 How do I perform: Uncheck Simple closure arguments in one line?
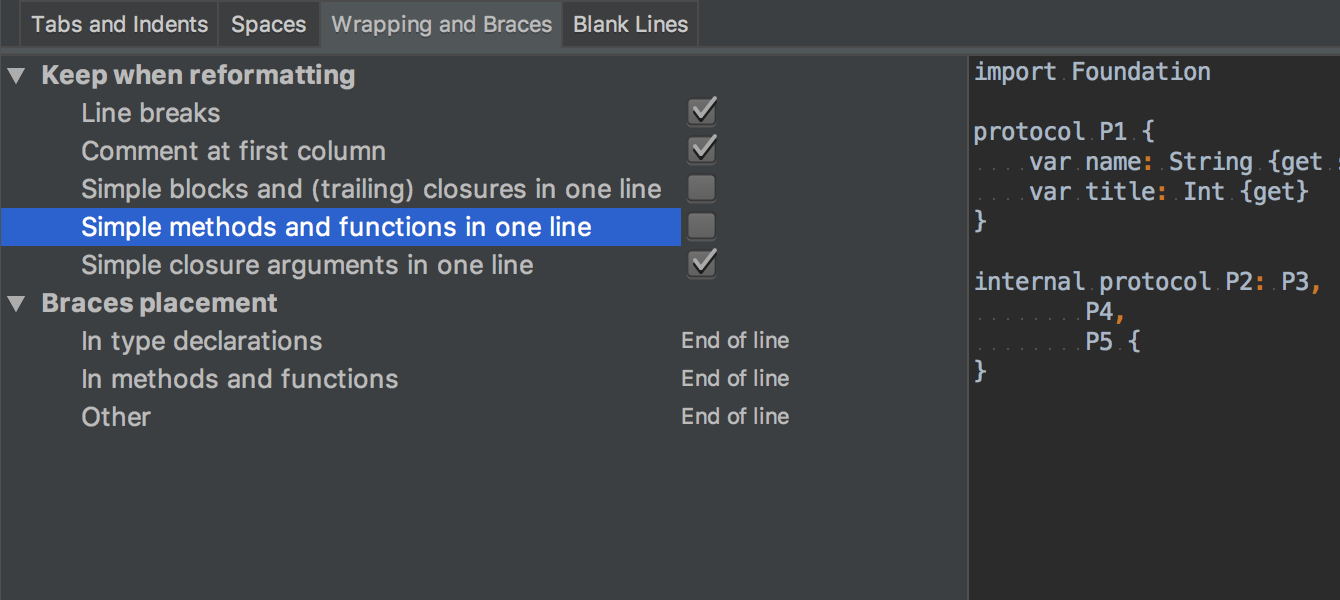click(x=701, y=263)
